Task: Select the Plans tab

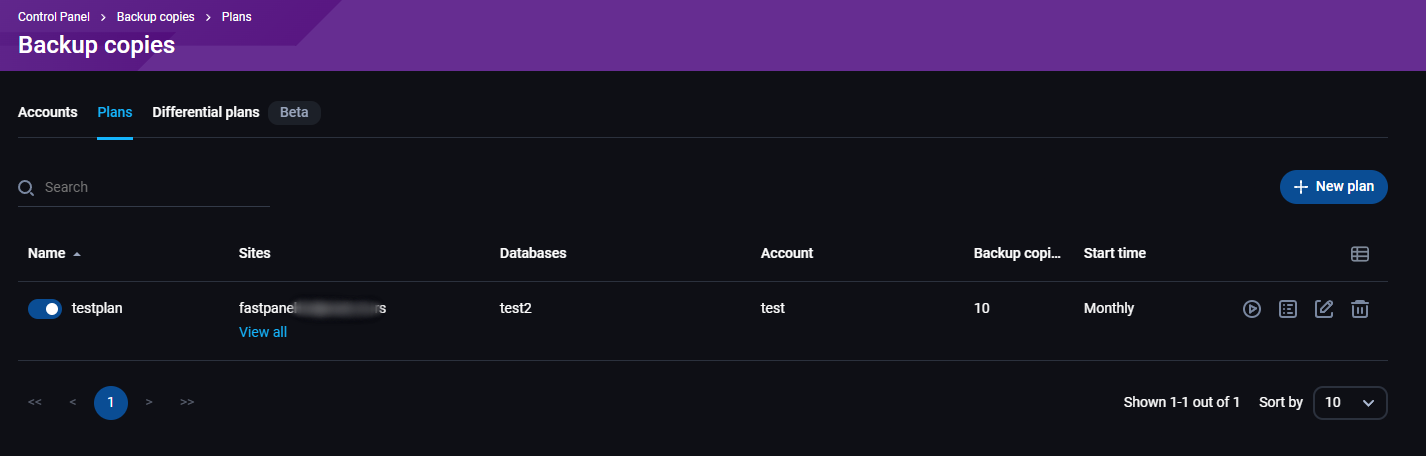Action: (115, 112)
